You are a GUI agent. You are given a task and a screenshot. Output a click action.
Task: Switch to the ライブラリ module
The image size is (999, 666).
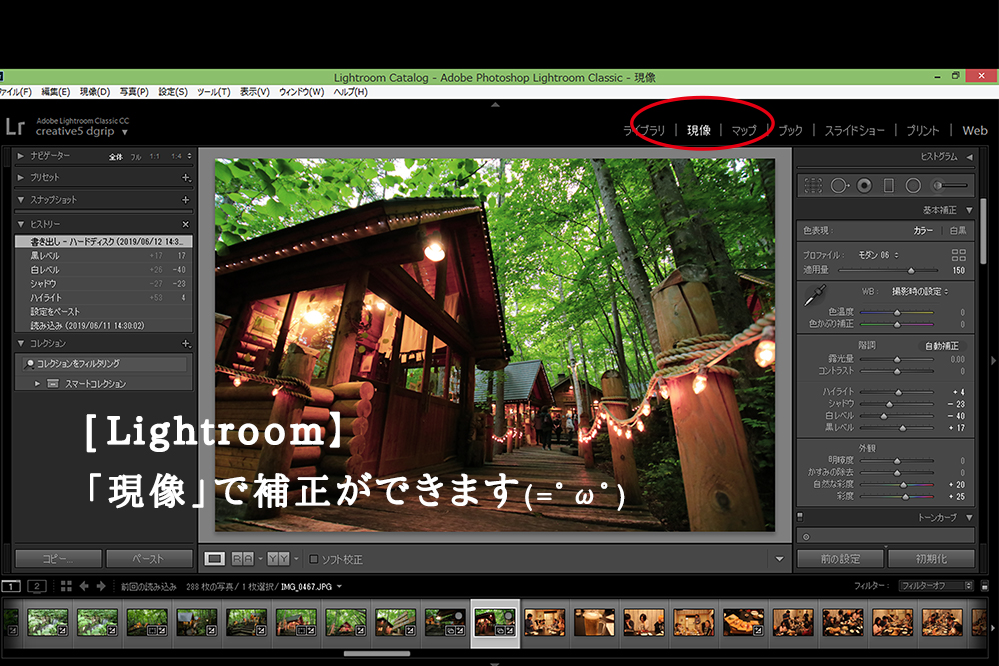pos(644,131)
